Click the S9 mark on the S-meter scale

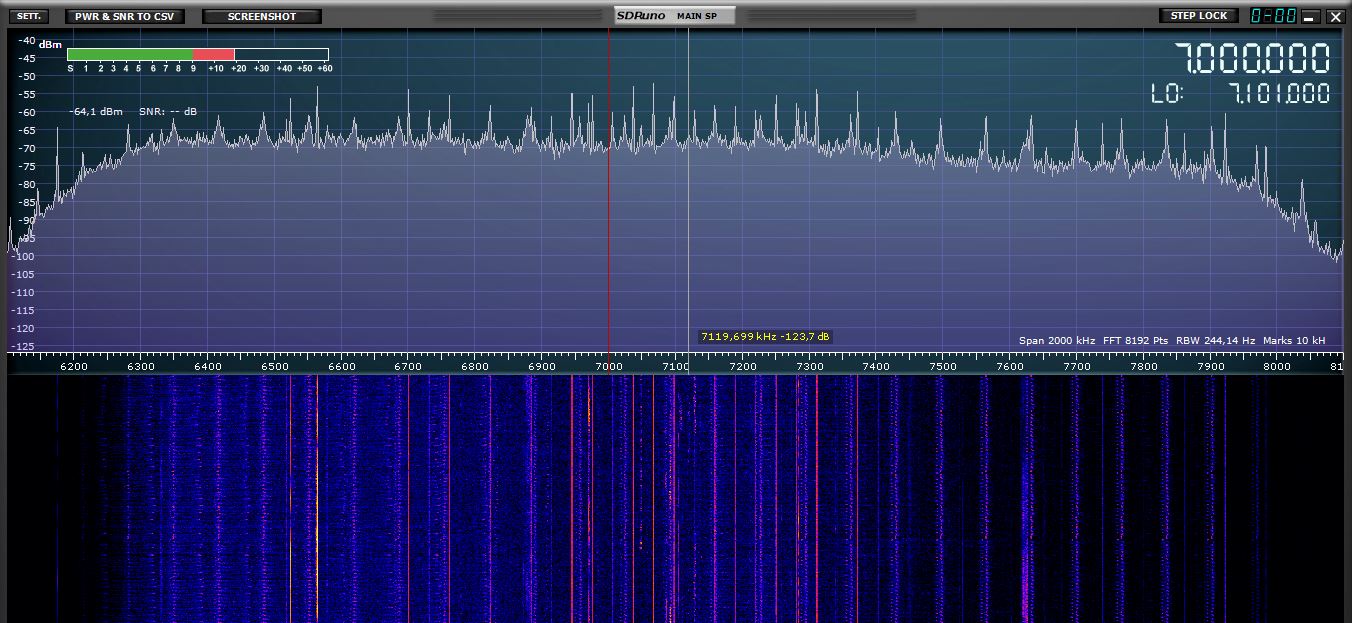[x=193, y=69]
